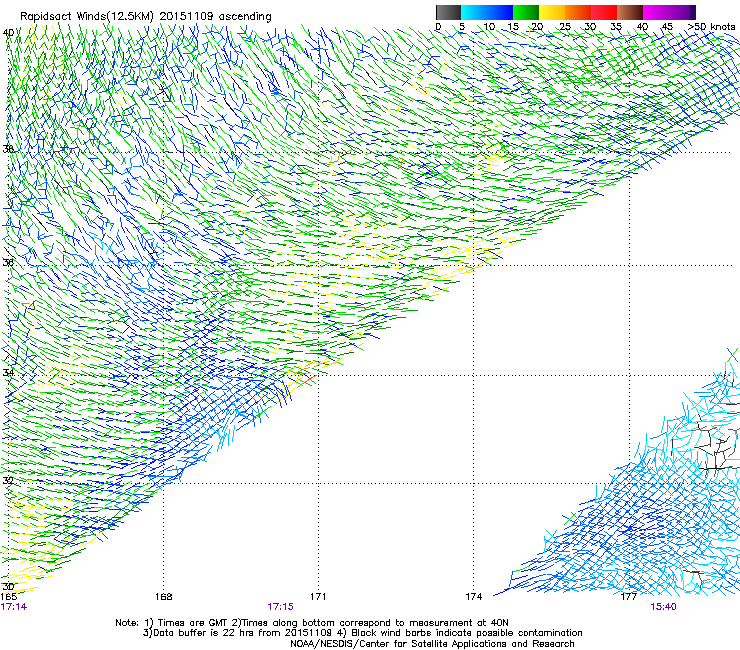
Task: Click the NOAA/NESDIS Center credit line
Action: [x=432, y=644]
